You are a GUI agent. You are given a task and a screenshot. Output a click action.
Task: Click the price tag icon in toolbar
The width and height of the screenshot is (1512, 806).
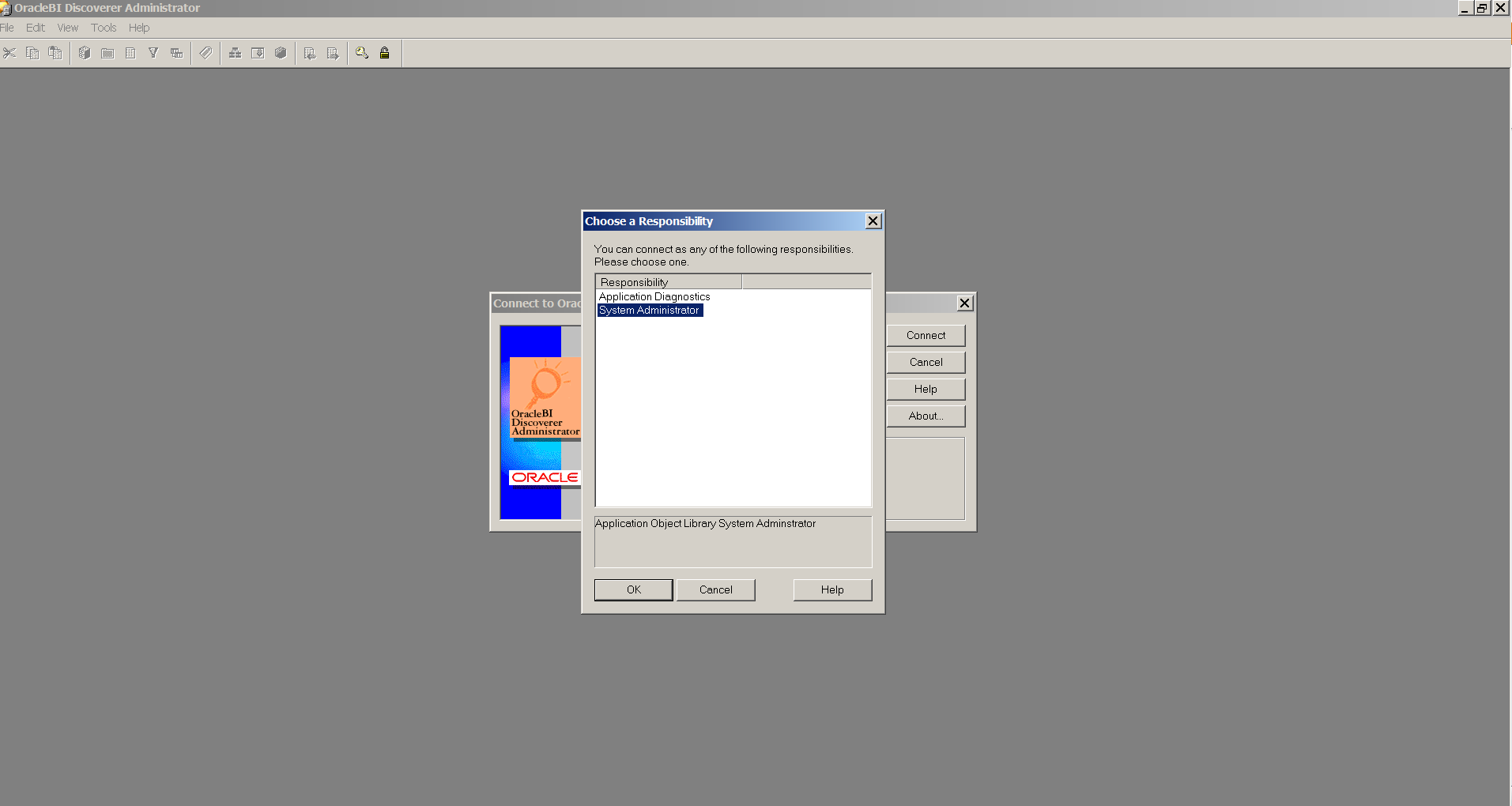205,53
